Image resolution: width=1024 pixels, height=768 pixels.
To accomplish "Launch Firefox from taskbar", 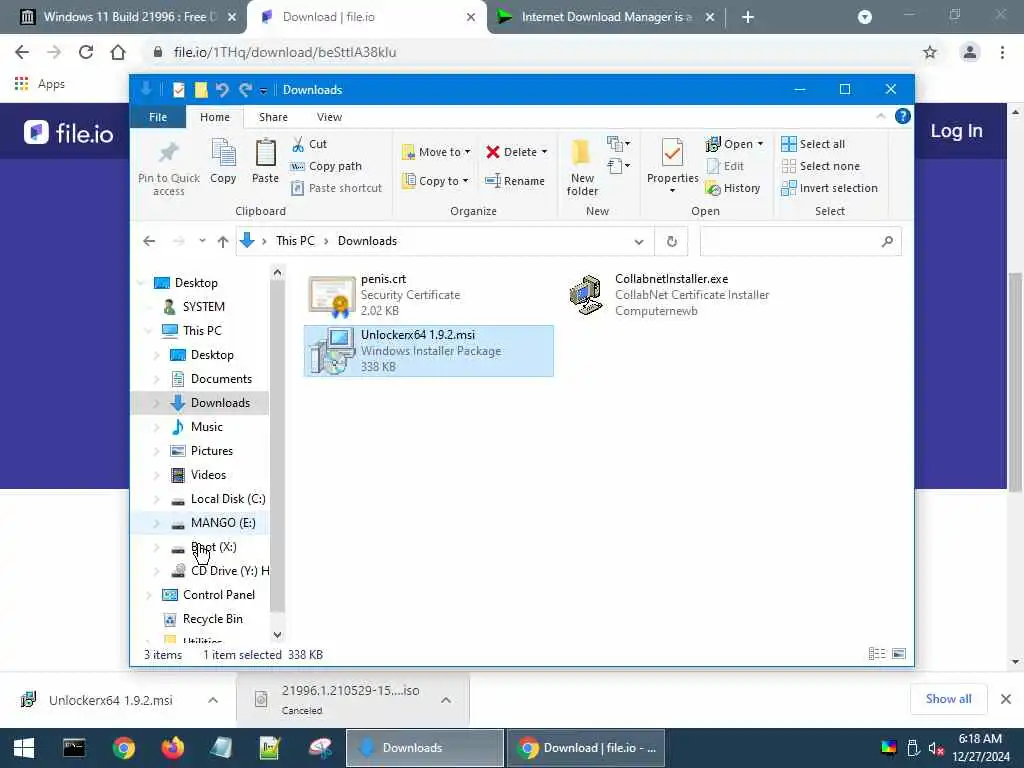I will click(172, 748).
